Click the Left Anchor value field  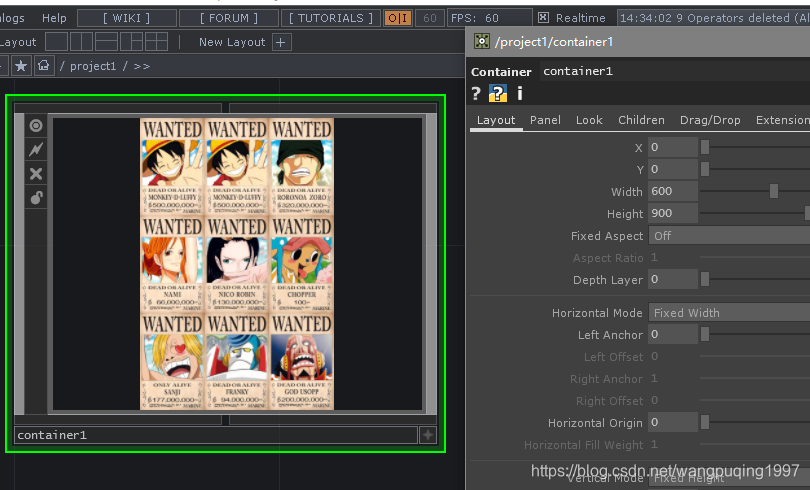click(673, 335)
